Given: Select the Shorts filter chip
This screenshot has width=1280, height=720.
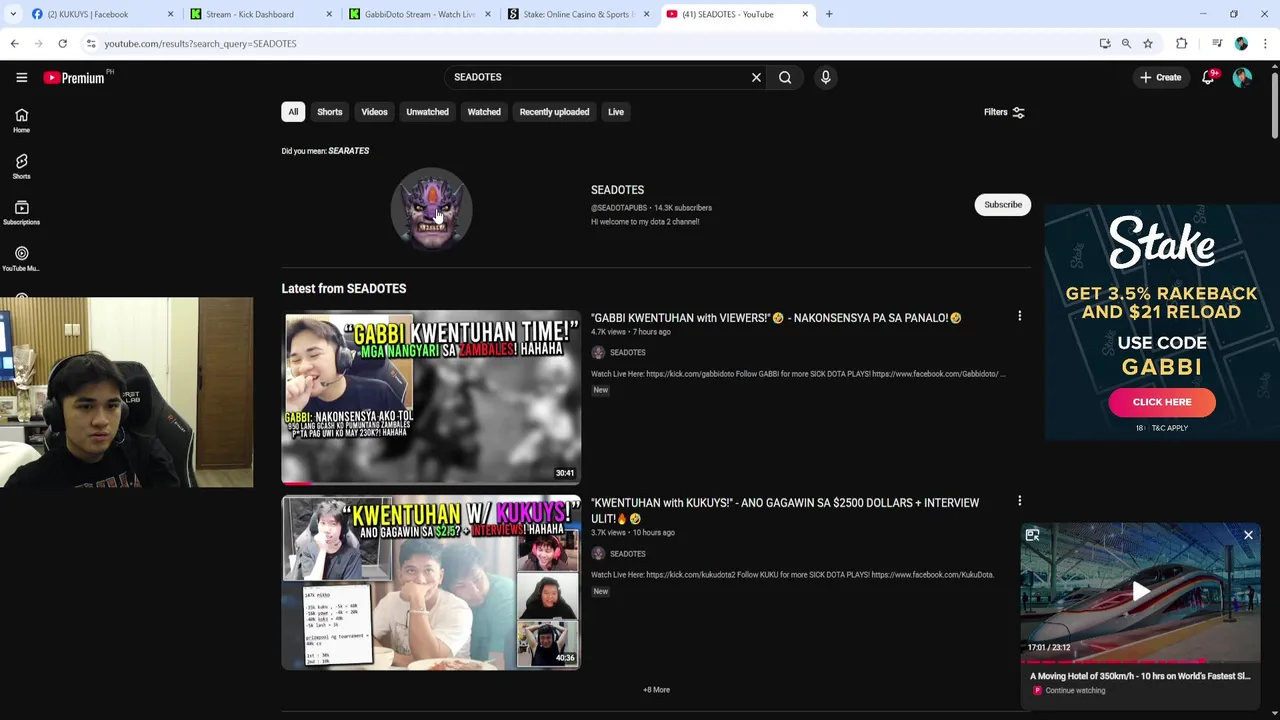Looking at the screenshot, I should click(329, 112).
